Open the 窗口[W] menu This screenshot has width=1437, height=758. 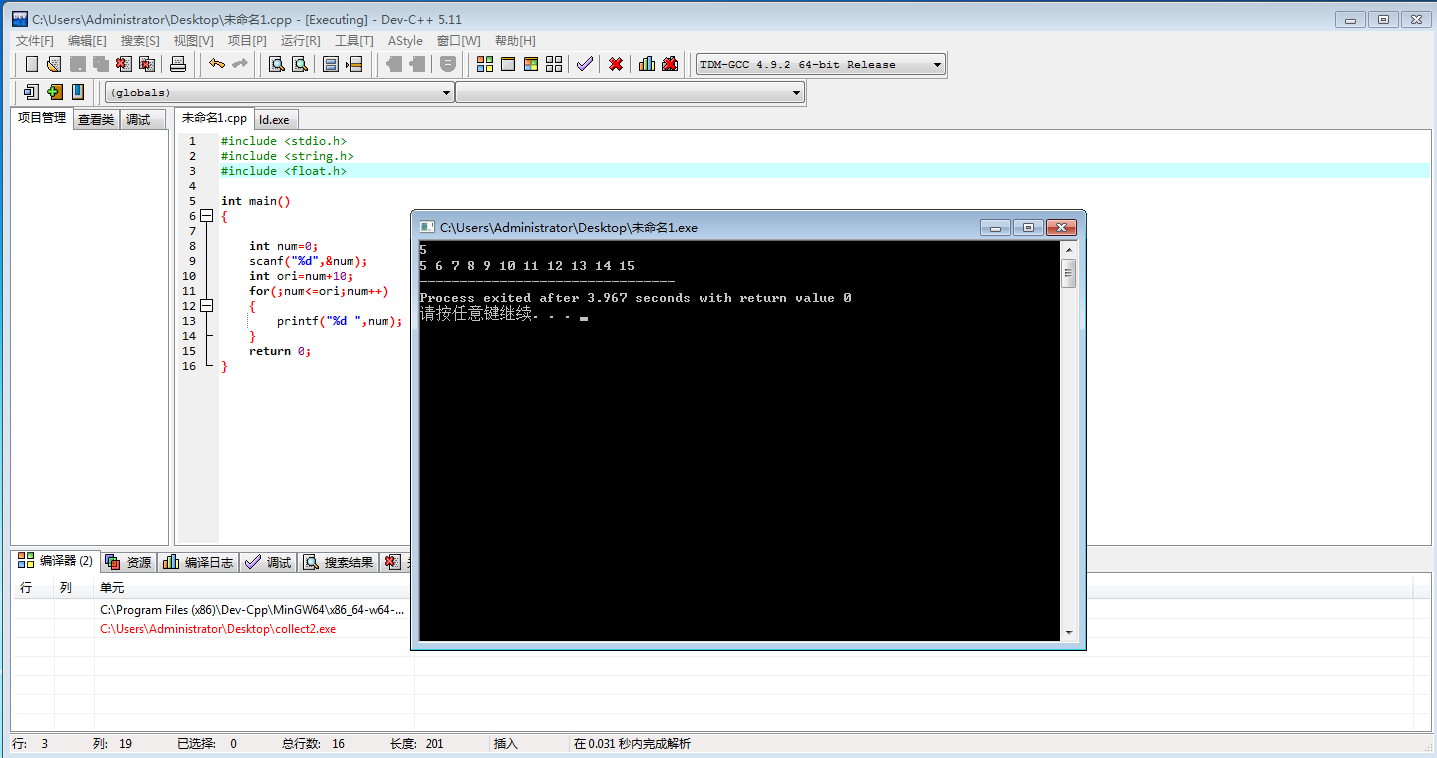click(458, 41)
